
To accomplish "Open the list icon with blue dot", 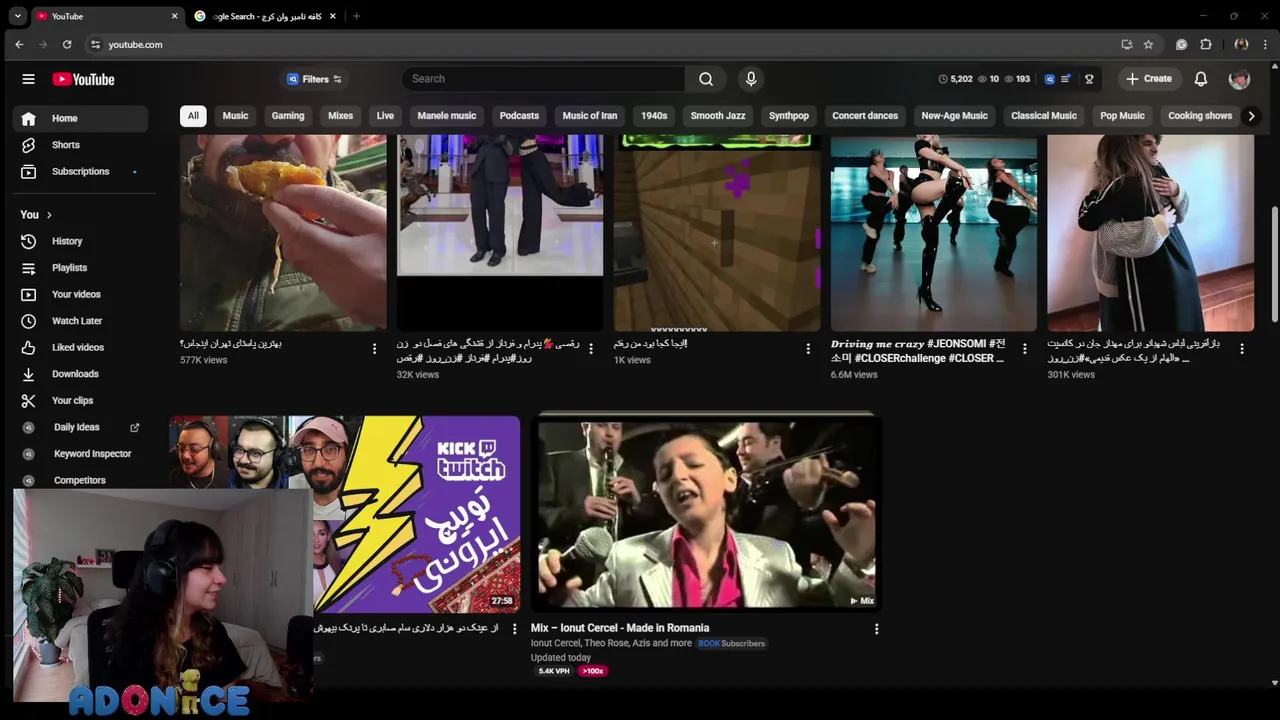I will (1066, 79).
